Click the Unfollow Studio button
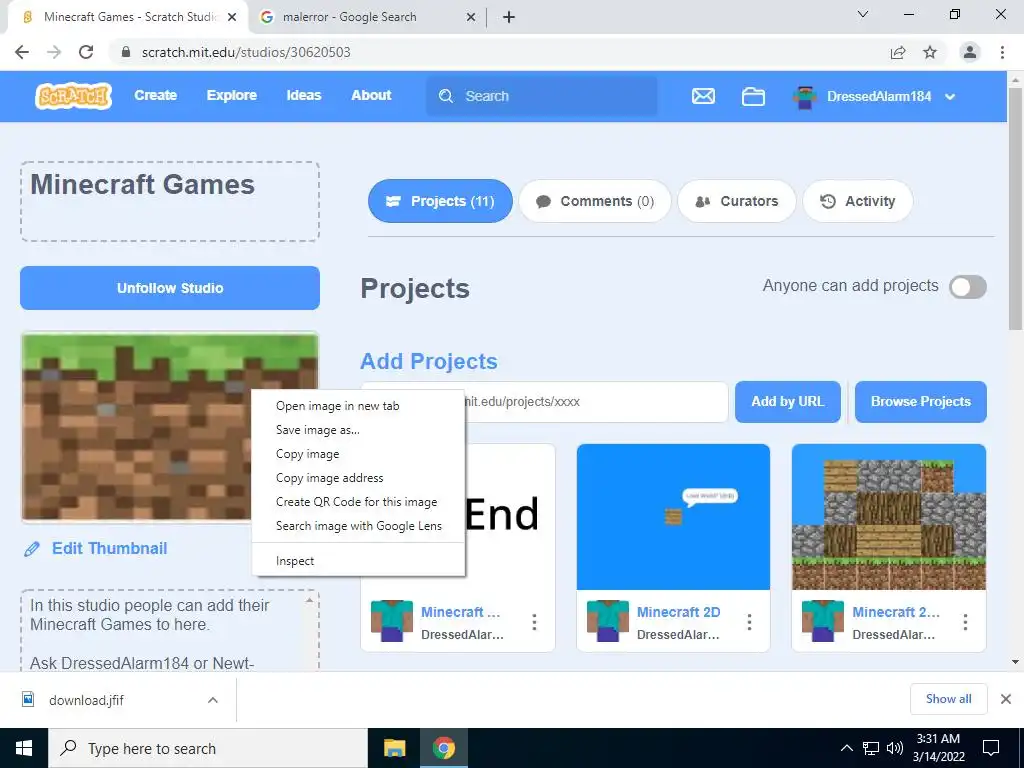This screenshot has width=1024, height=768. (170, 288)
